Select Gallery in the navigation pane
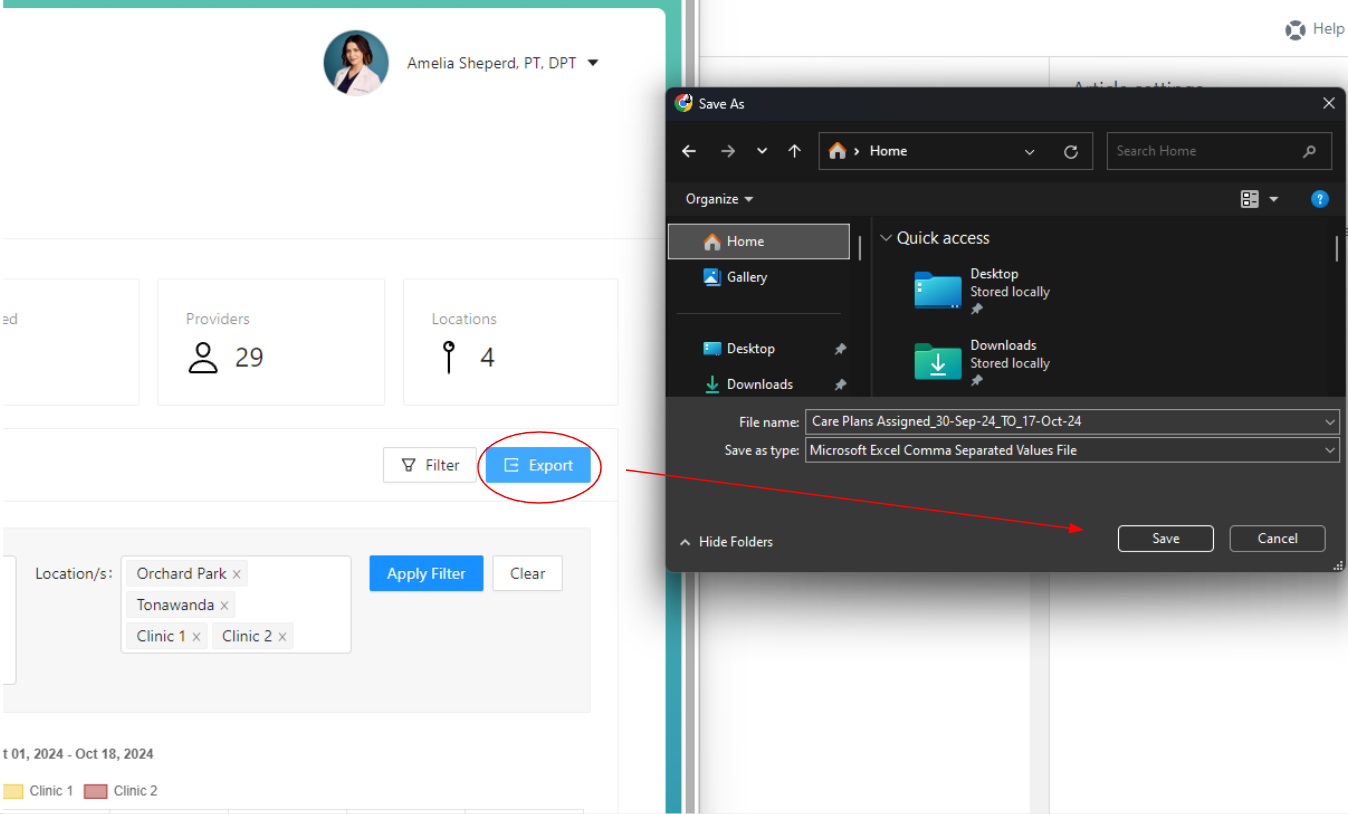This screenshot has height=814, width=1348. point(746,277)
